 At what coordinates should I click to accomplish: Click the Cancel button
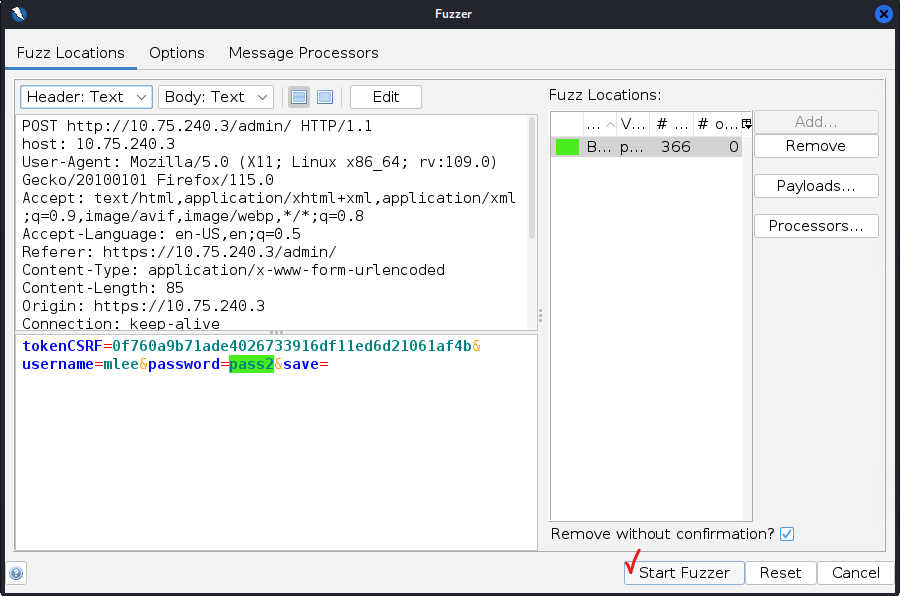855,573
